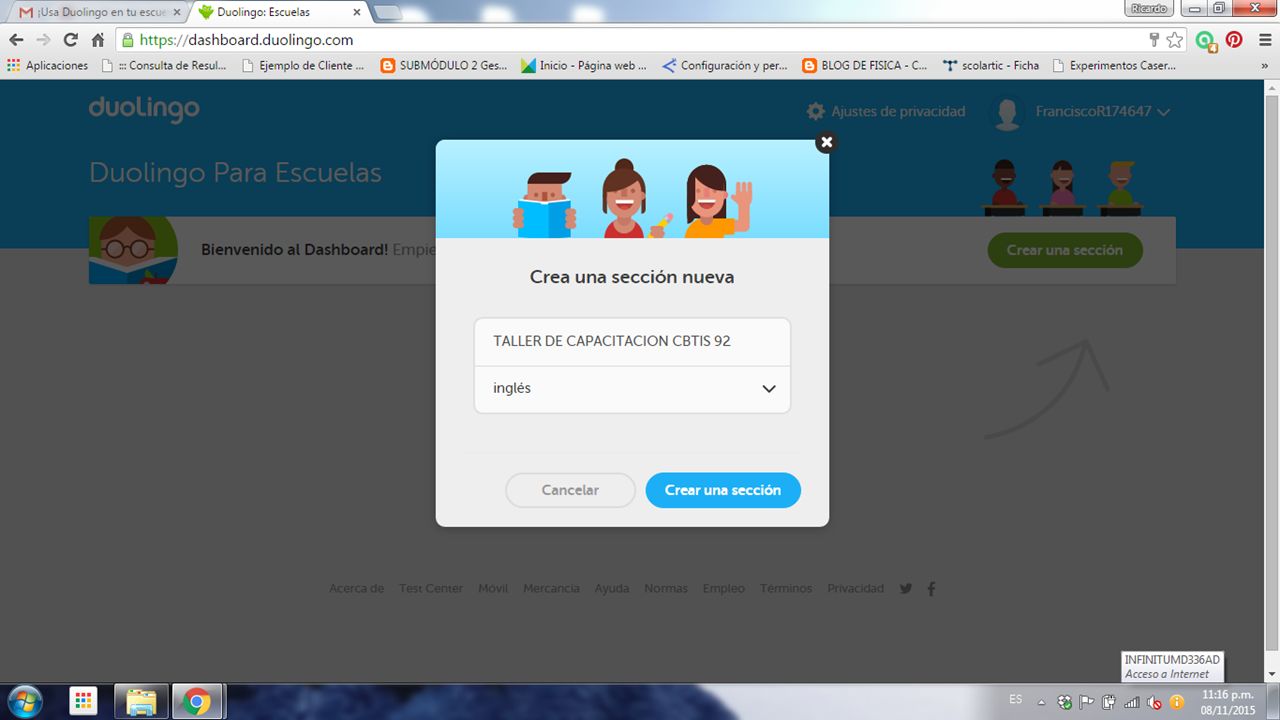Click the browser forward arrow

43,40
